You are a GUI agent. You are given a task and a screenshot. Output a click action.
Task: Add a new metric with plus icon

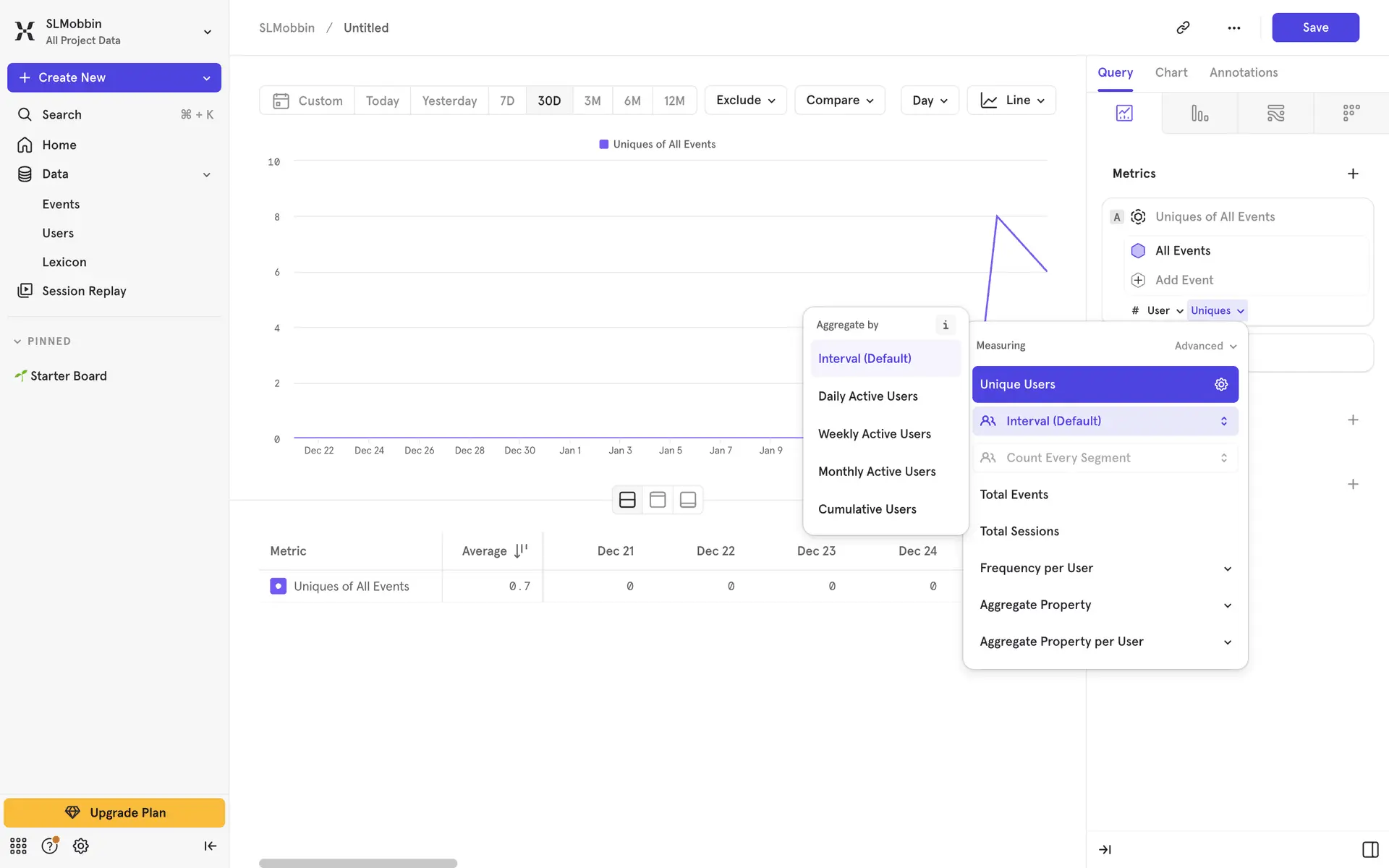coord(1353,174)
